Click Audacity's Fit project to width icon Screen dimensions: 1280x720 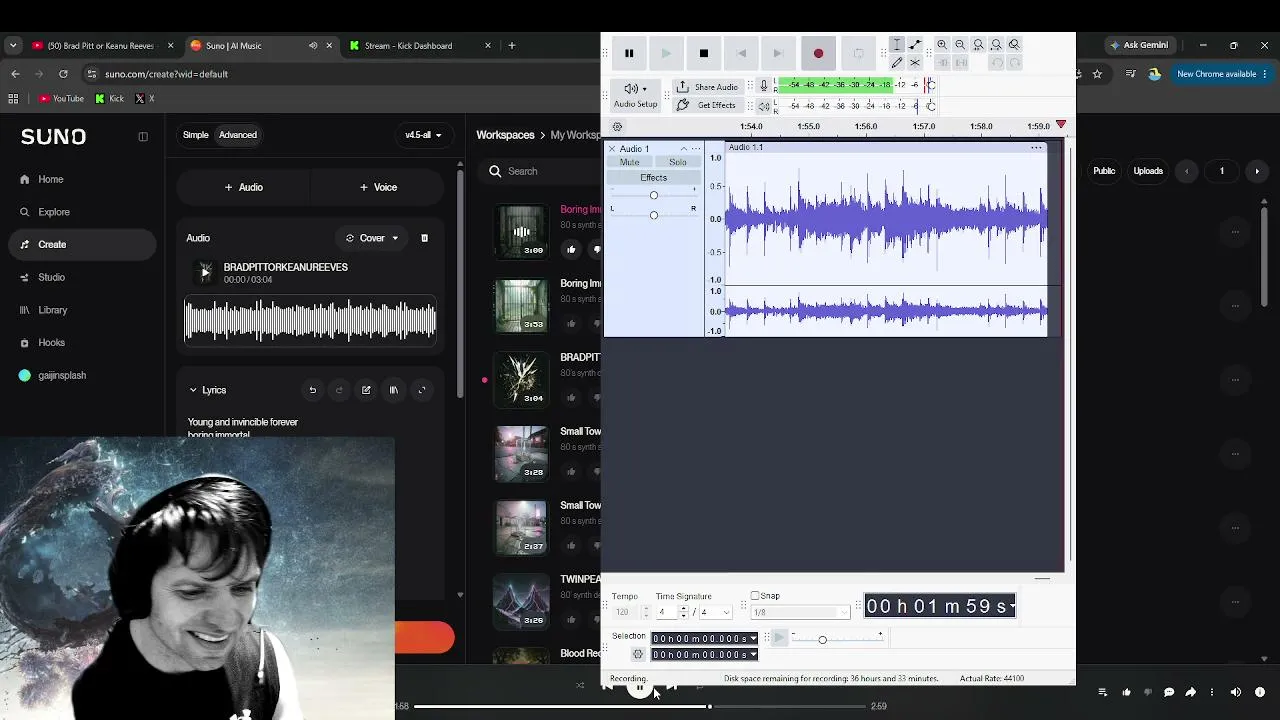[x=996, y=45]
